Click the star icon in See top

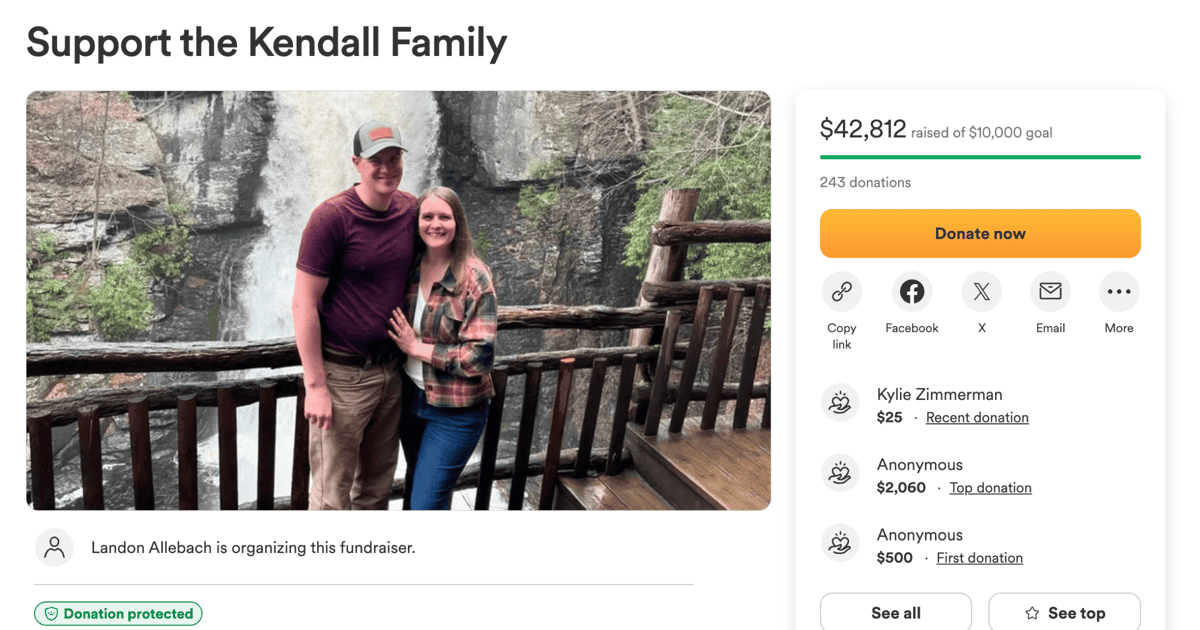(x=1032, y=614)
